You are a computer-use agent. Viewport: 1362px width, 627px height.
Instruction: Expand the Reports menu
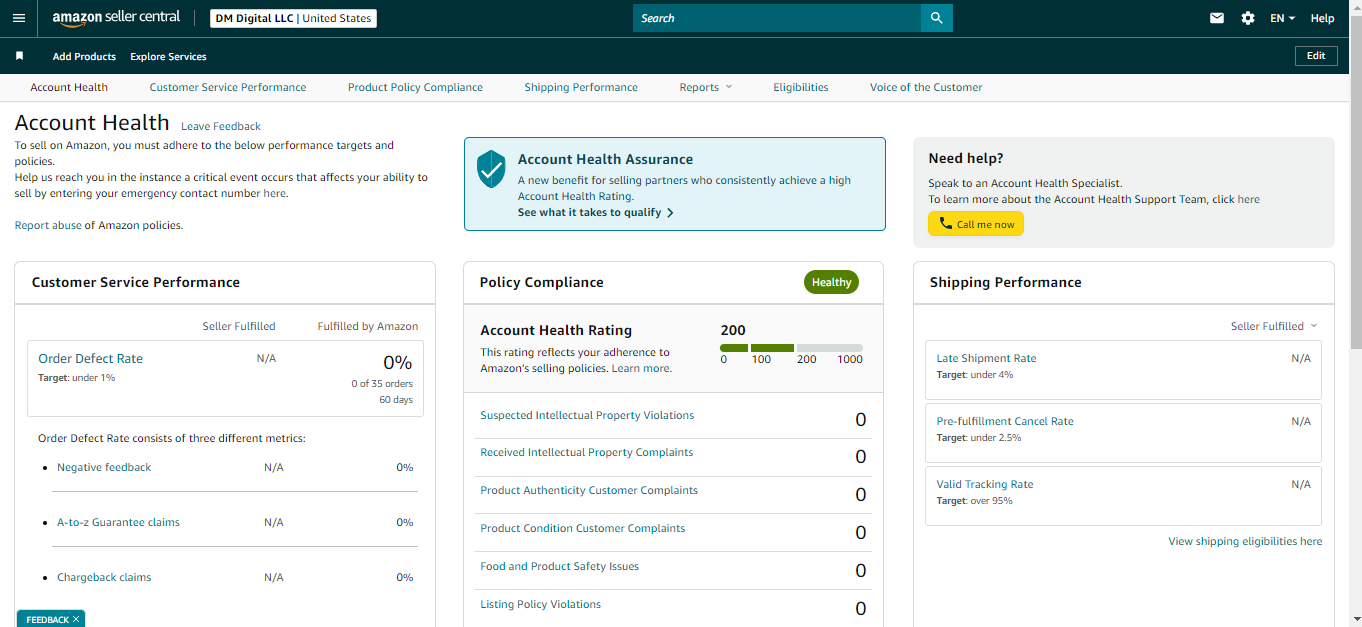click(705, 87)
